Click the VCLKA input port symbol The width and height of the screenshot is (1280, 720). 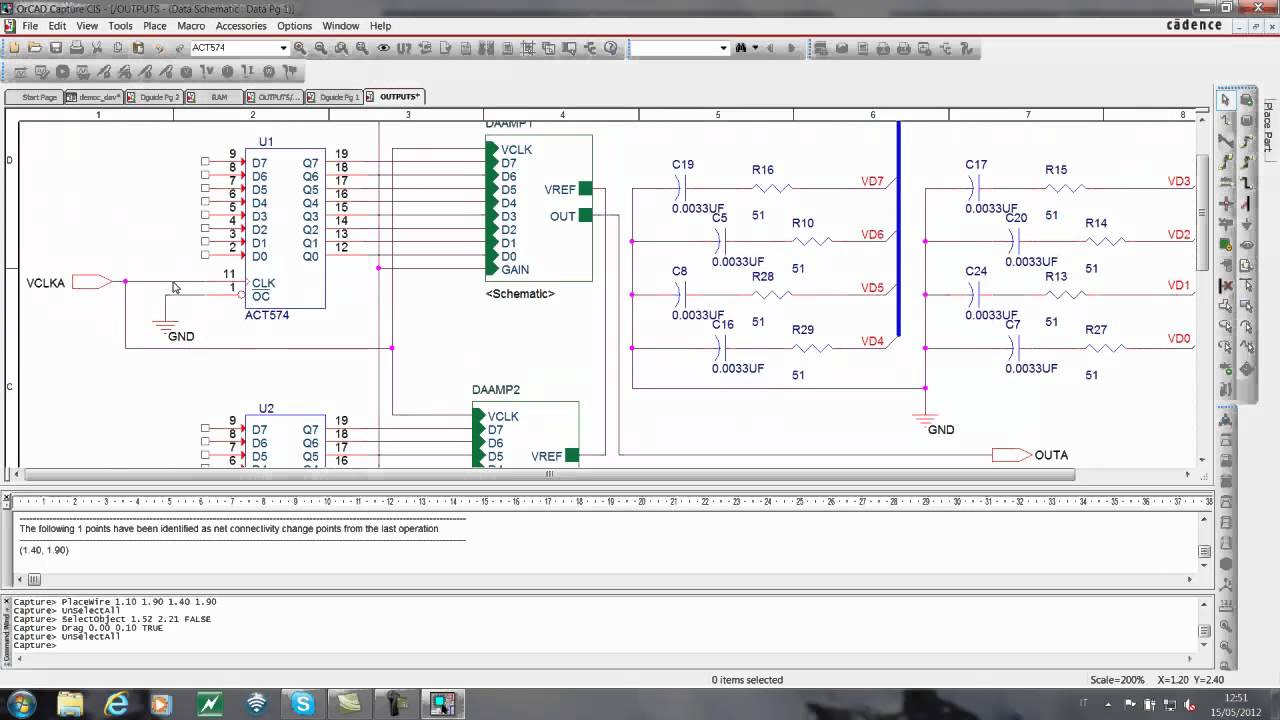(x=91, y=282)
